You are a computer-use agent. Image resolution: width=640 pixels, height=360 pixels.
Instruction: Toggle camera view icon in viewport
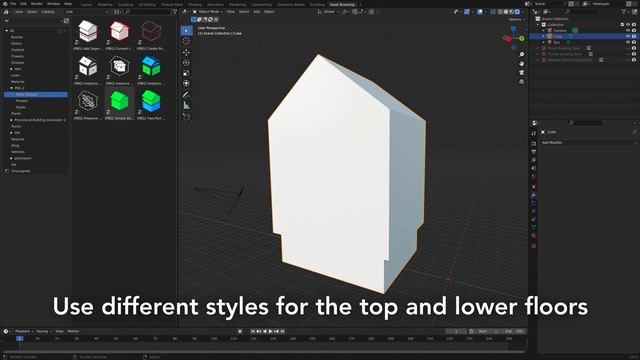[x=522, y=73]
